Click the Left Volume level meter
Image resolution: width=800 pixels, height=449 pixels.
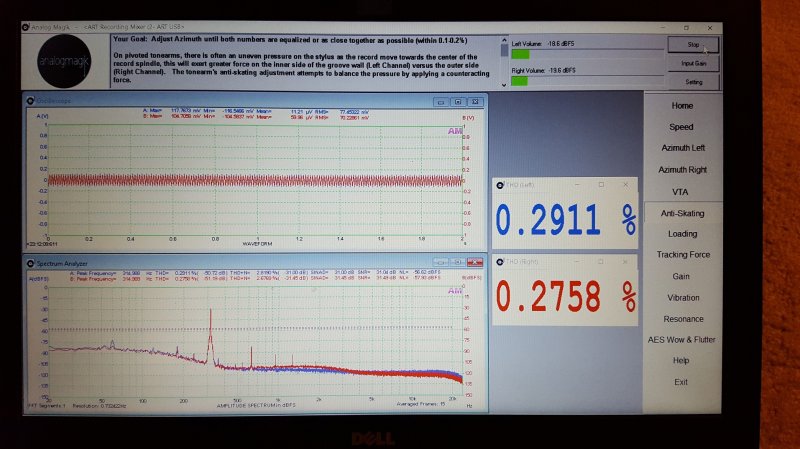coord(587,55)
